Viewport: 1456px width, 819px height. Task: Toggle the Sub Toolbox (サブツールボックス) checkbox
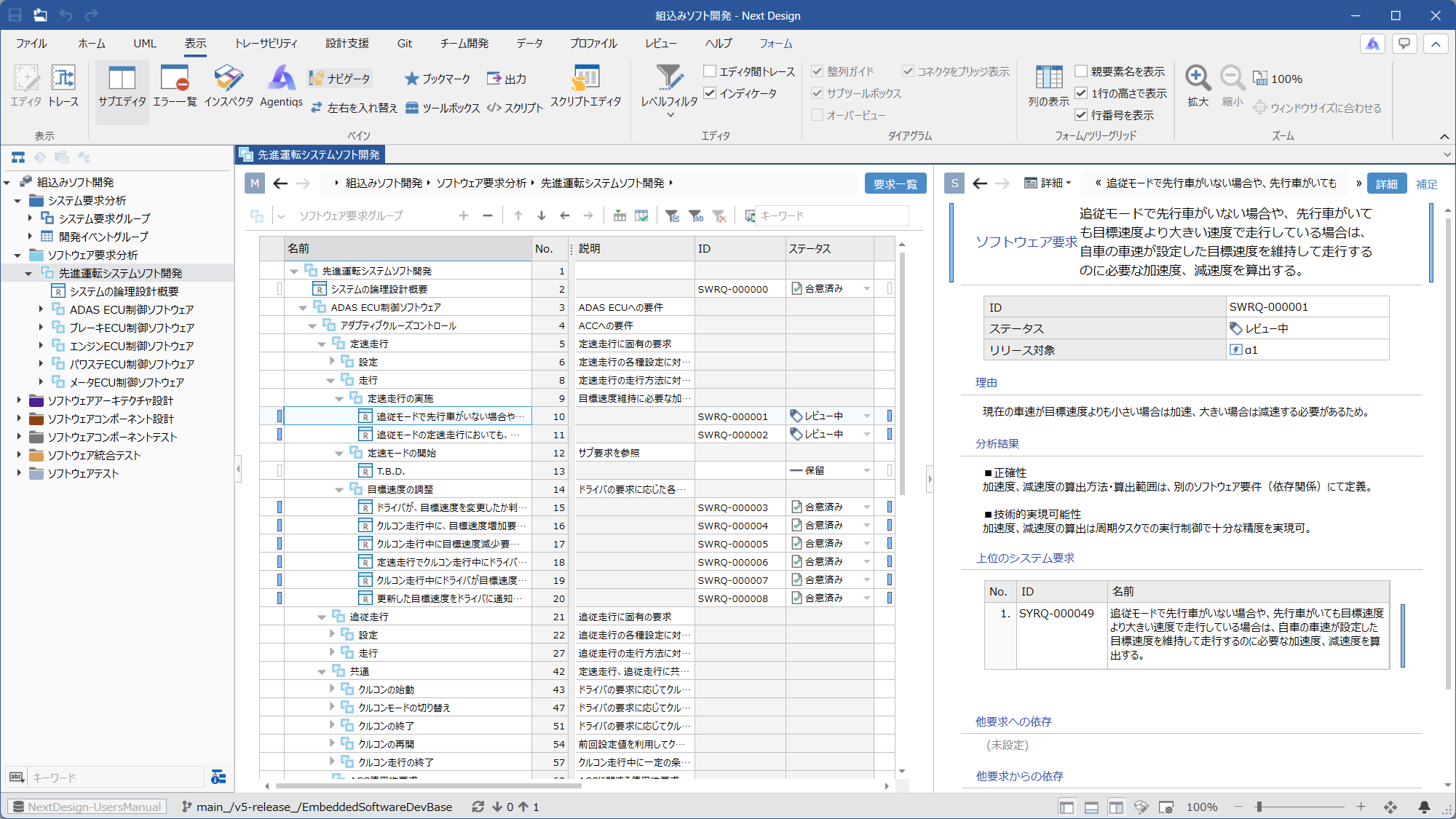tap(817, 93)
